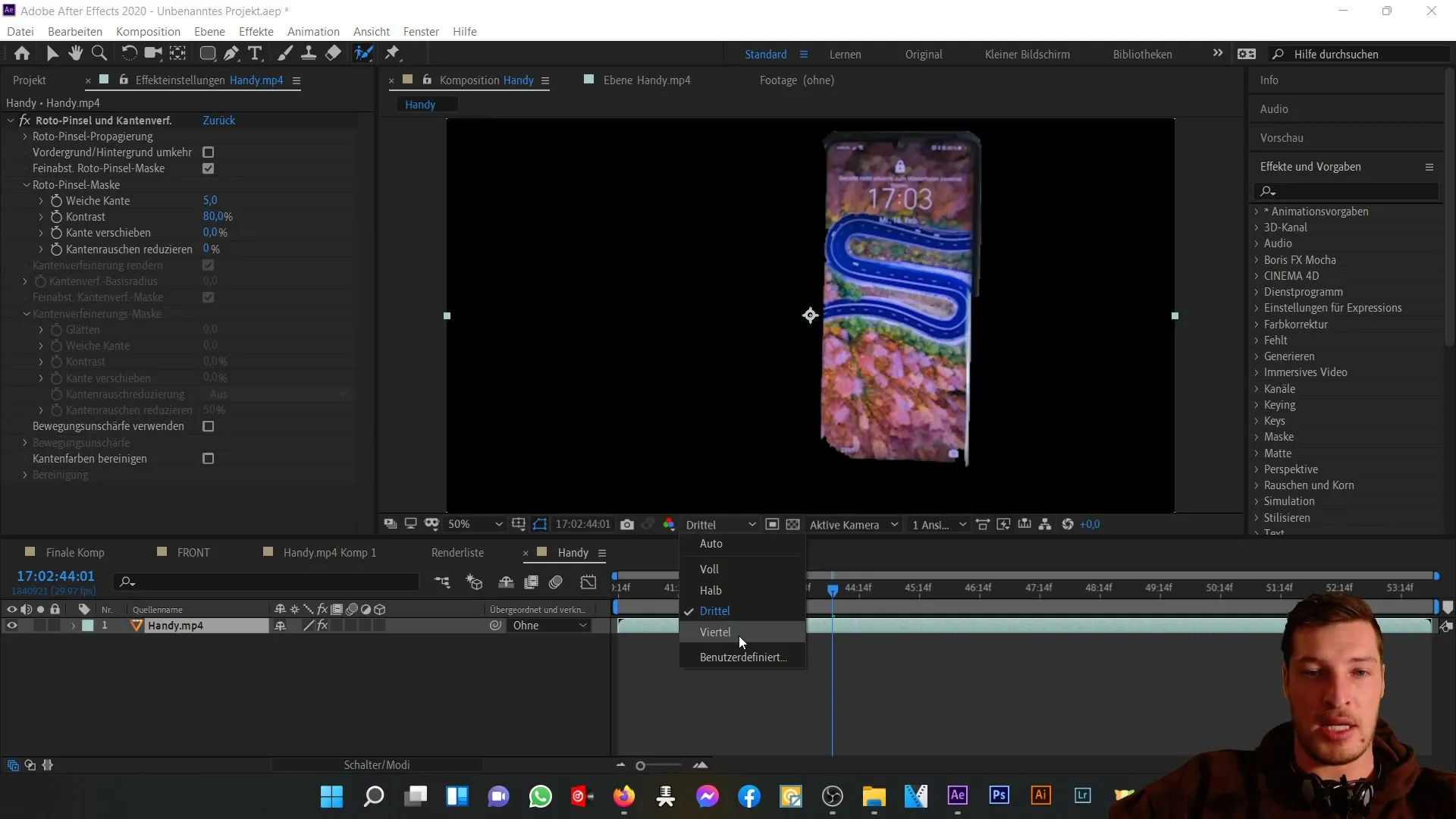Screen dimensions: 1456x819
Task: Click the blue current time indicator
Action: (833, 589)
